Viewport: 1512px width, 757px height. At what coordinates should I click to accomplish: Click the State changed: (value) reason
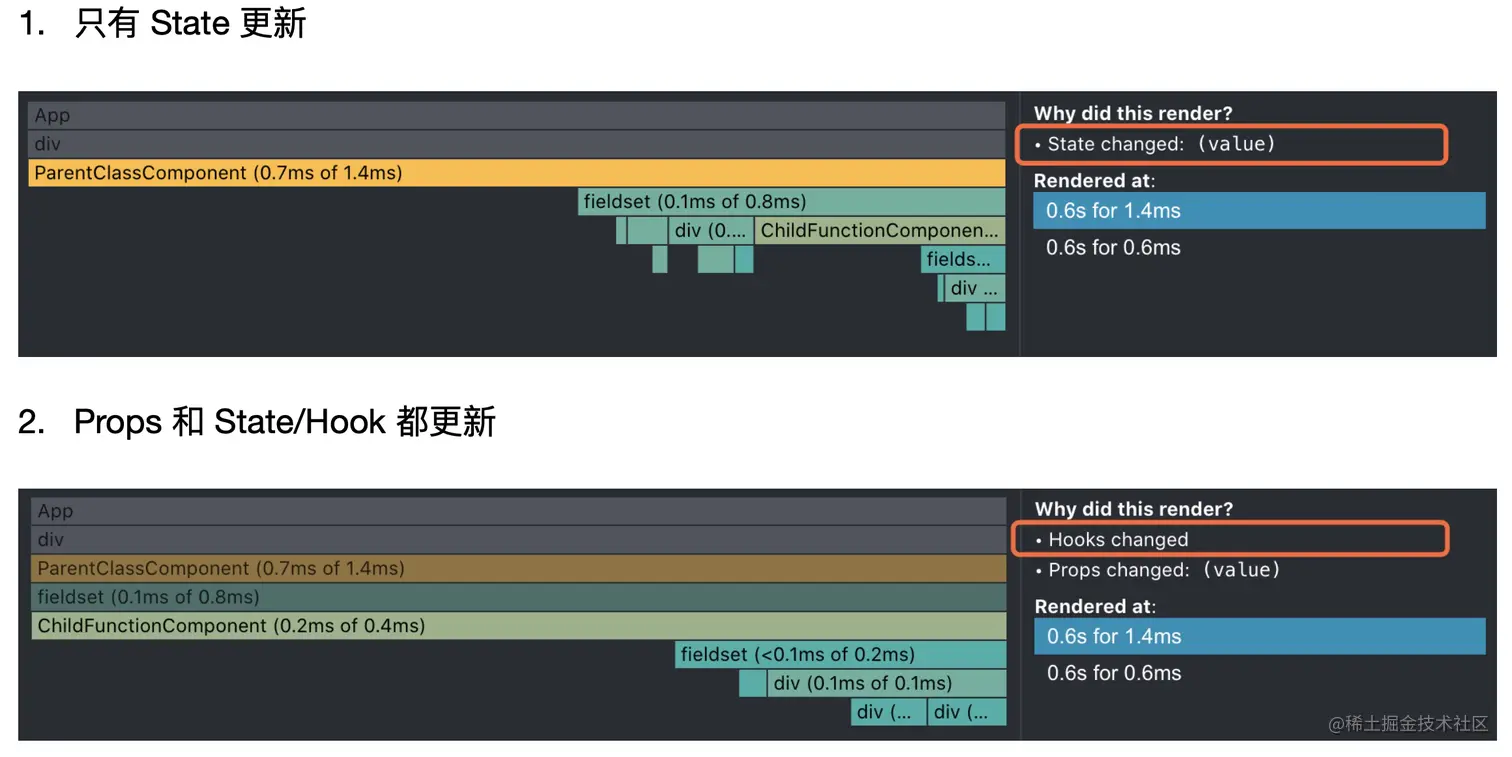[x=1155, y=144]
